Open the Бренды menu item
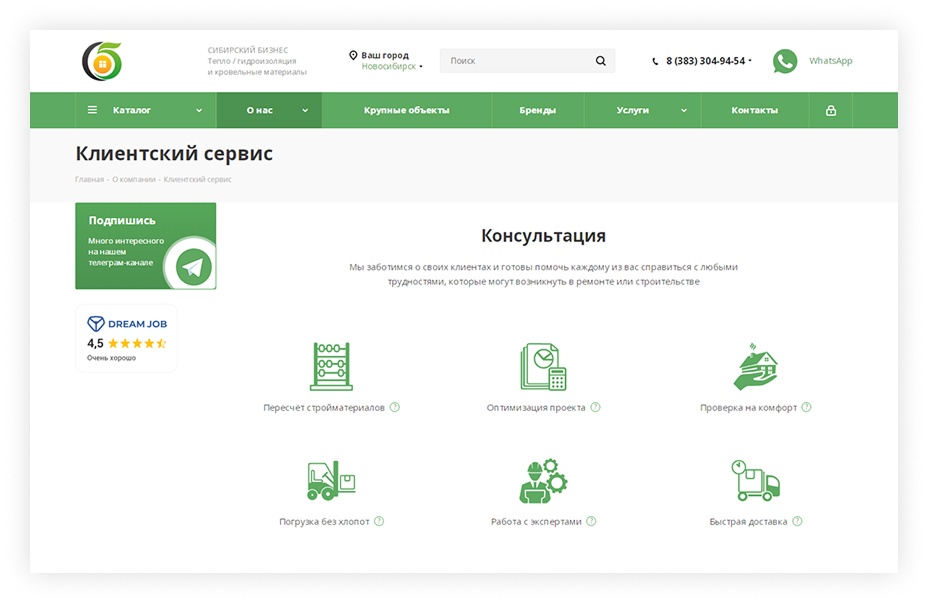This screenshot has height=603, width=928. (538, 110)
